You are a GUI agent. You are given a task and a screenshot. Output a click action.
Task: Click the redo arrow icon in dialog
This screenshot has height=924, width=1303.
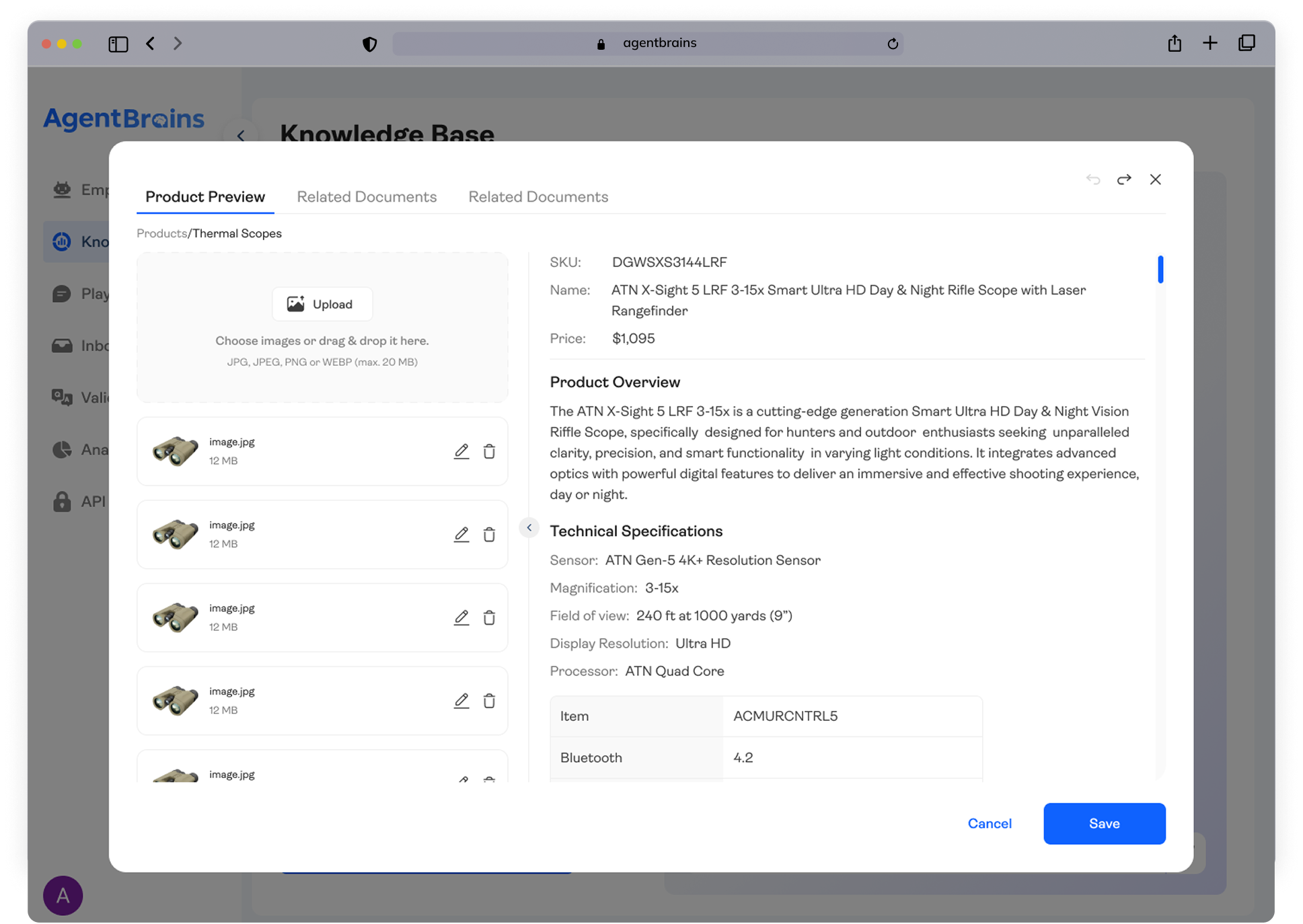tap(1123, 180)
